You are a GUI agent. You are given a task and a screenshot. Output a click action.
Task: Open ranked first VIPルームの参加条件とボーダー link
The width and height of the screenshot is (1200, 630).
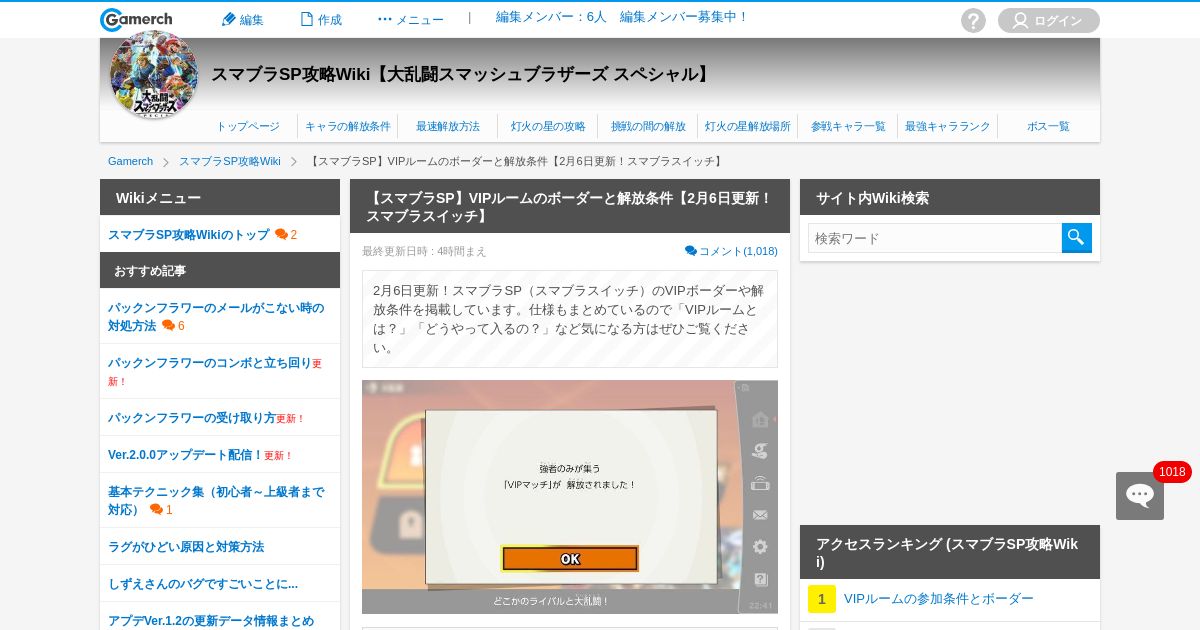coord(939,599)
